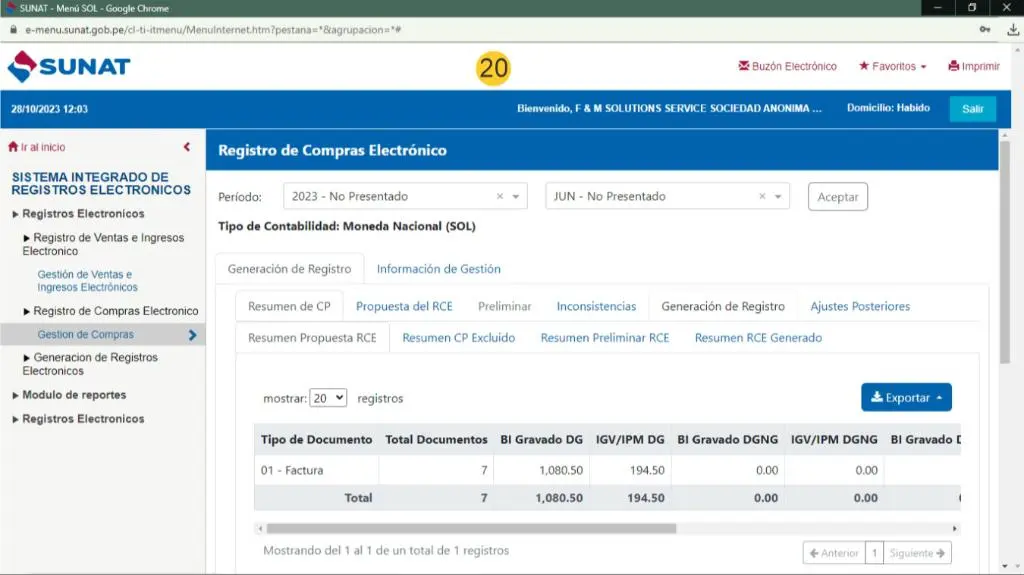Viewport: 1024px width, 575px height.
Task: Open the Exportar dropdown button
Action: (x=906, y=397)
